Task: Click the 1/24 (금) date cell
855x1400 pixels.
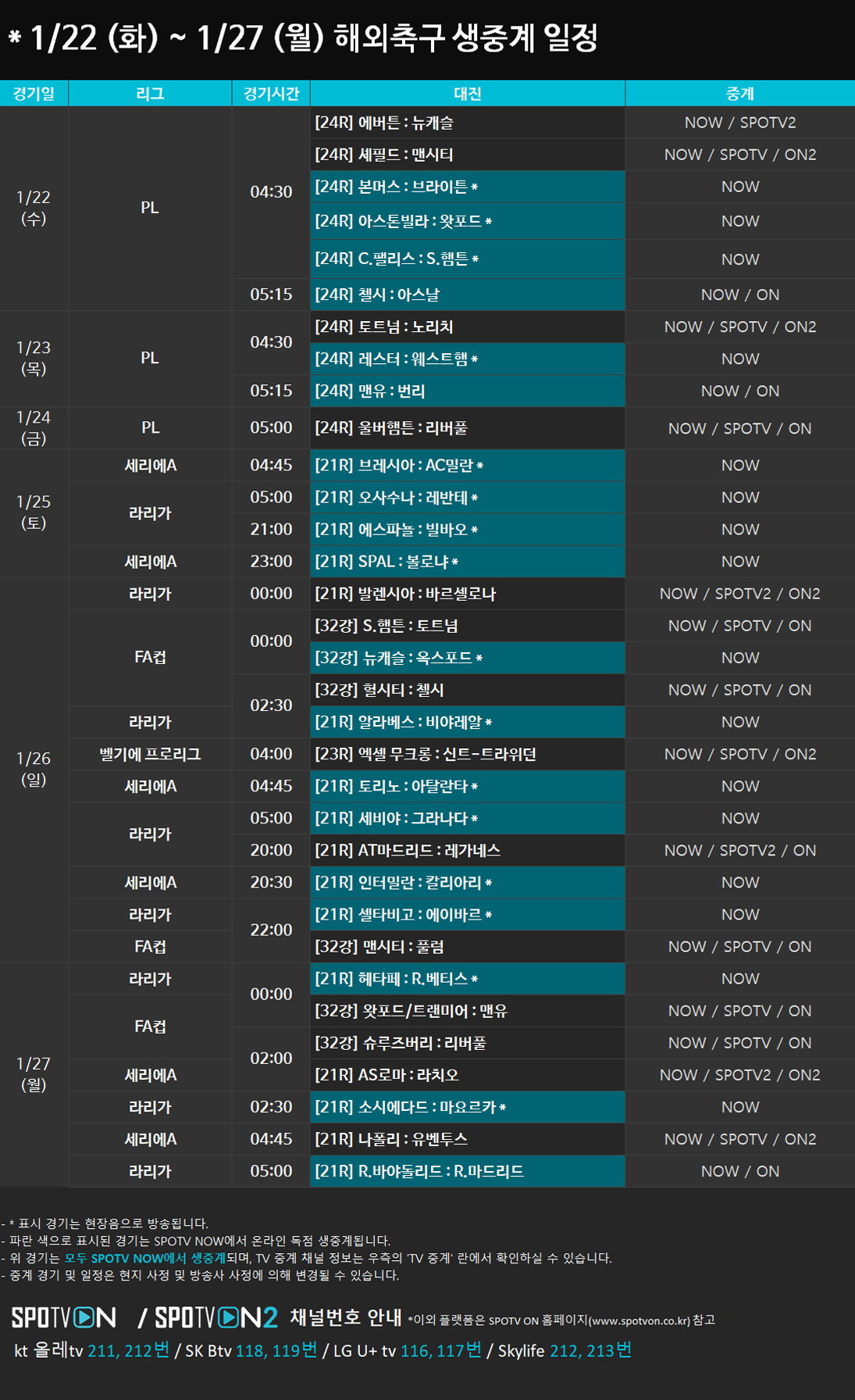Action: click(x=34, y=427)
